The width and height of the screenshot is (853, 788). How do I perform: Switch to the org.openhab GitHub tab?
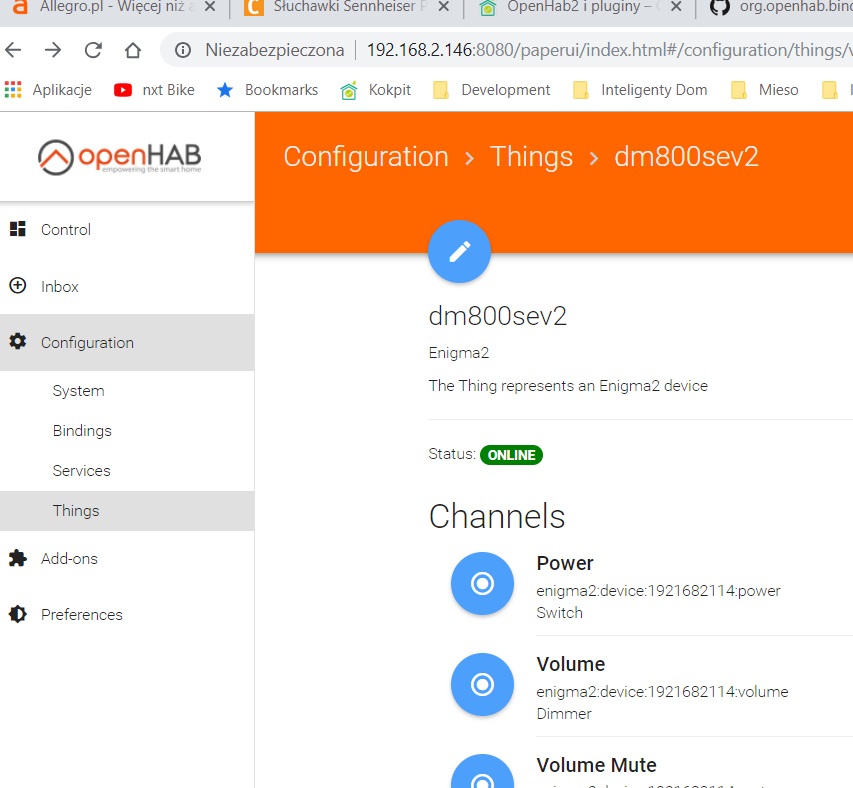coord(783,8)
